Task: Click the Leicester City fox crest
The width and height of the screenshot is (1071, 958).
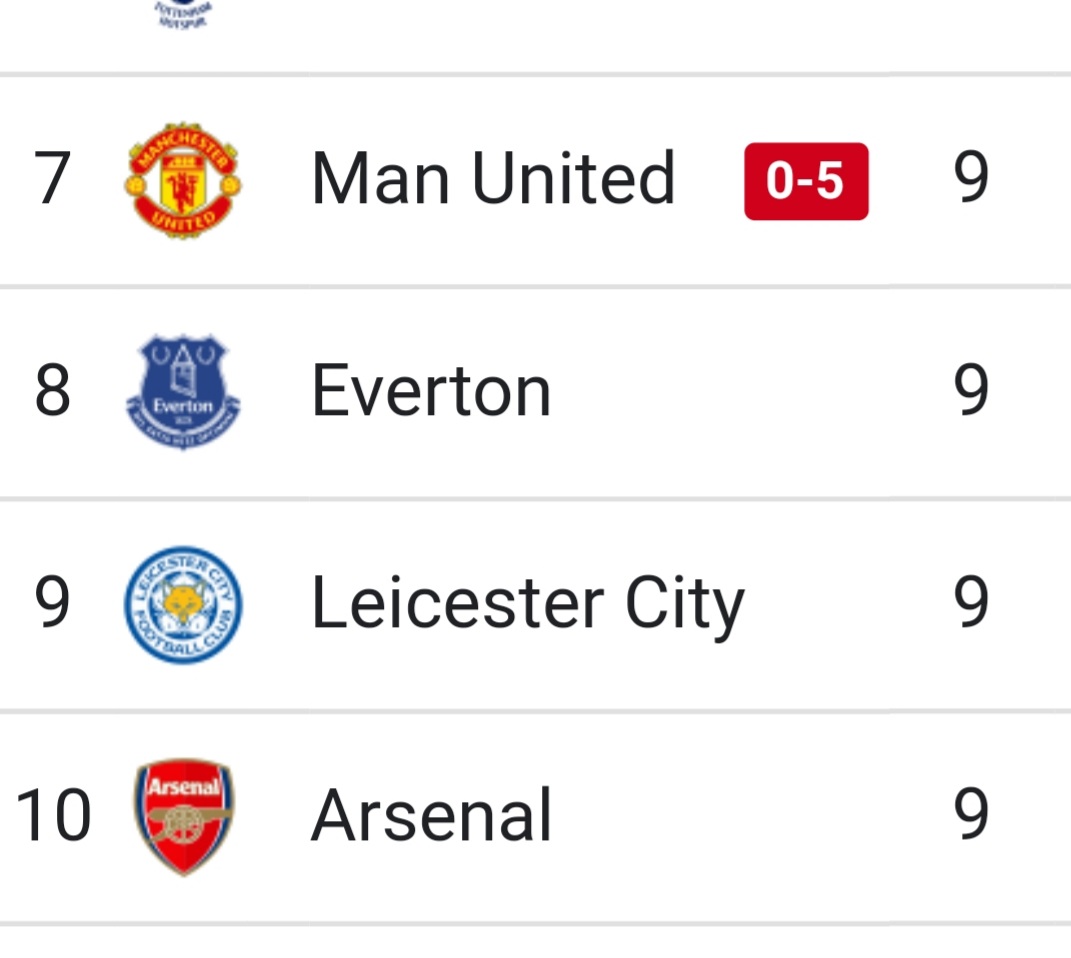Action: (x=183, y=605)
